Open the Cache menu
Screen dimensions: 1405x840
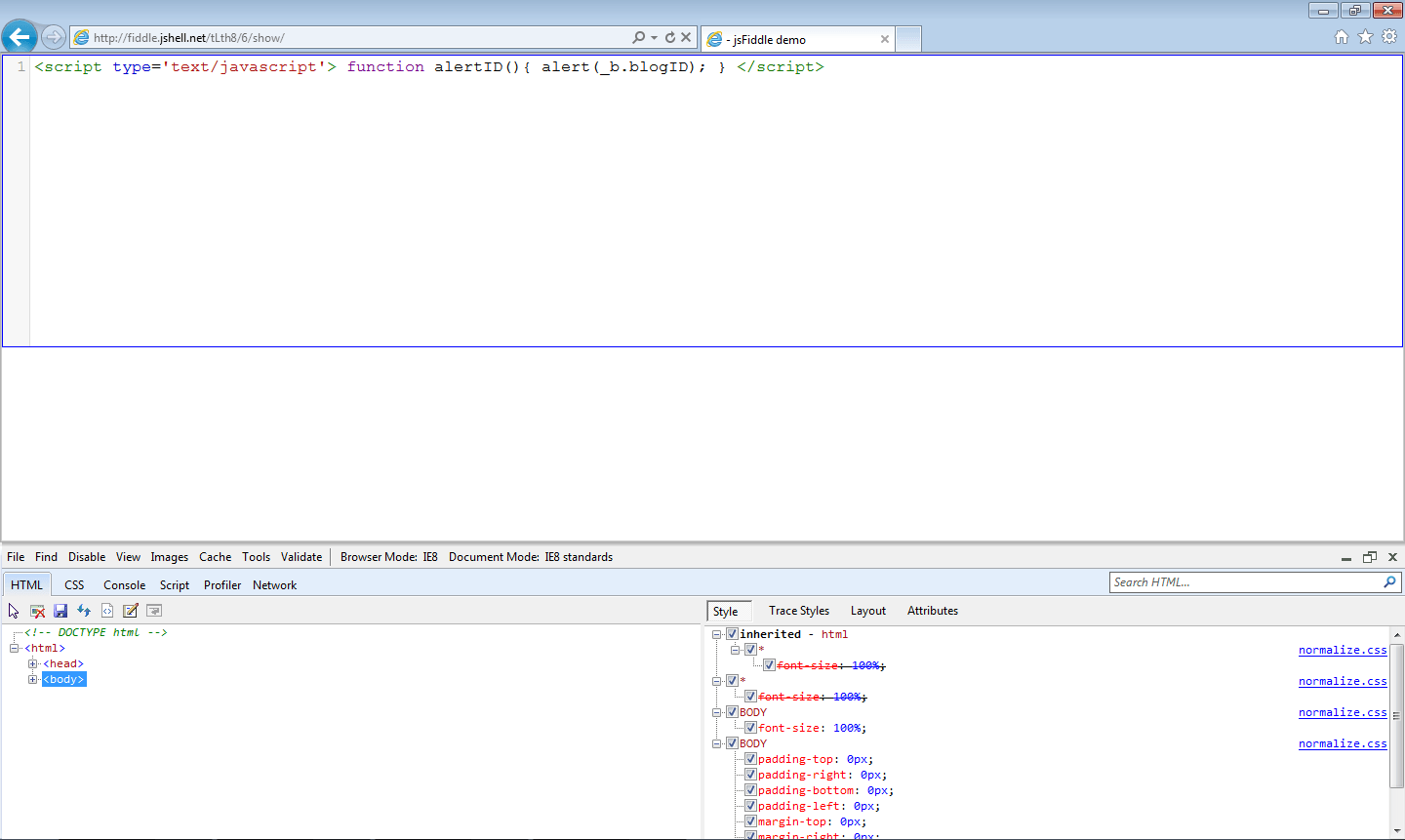215,557
